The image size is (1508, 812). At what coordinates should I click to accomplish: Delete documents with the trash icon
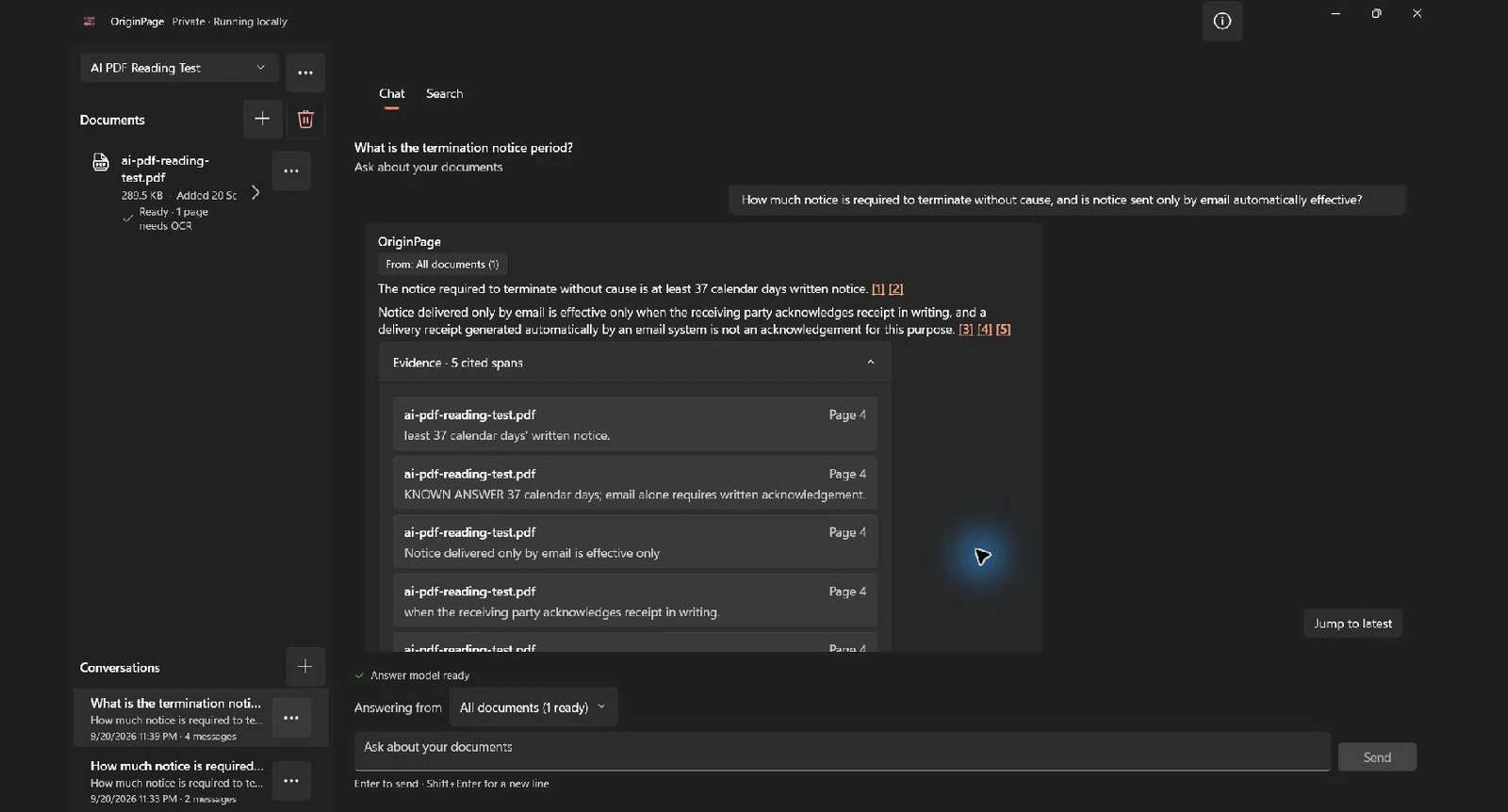pos(305,119)
